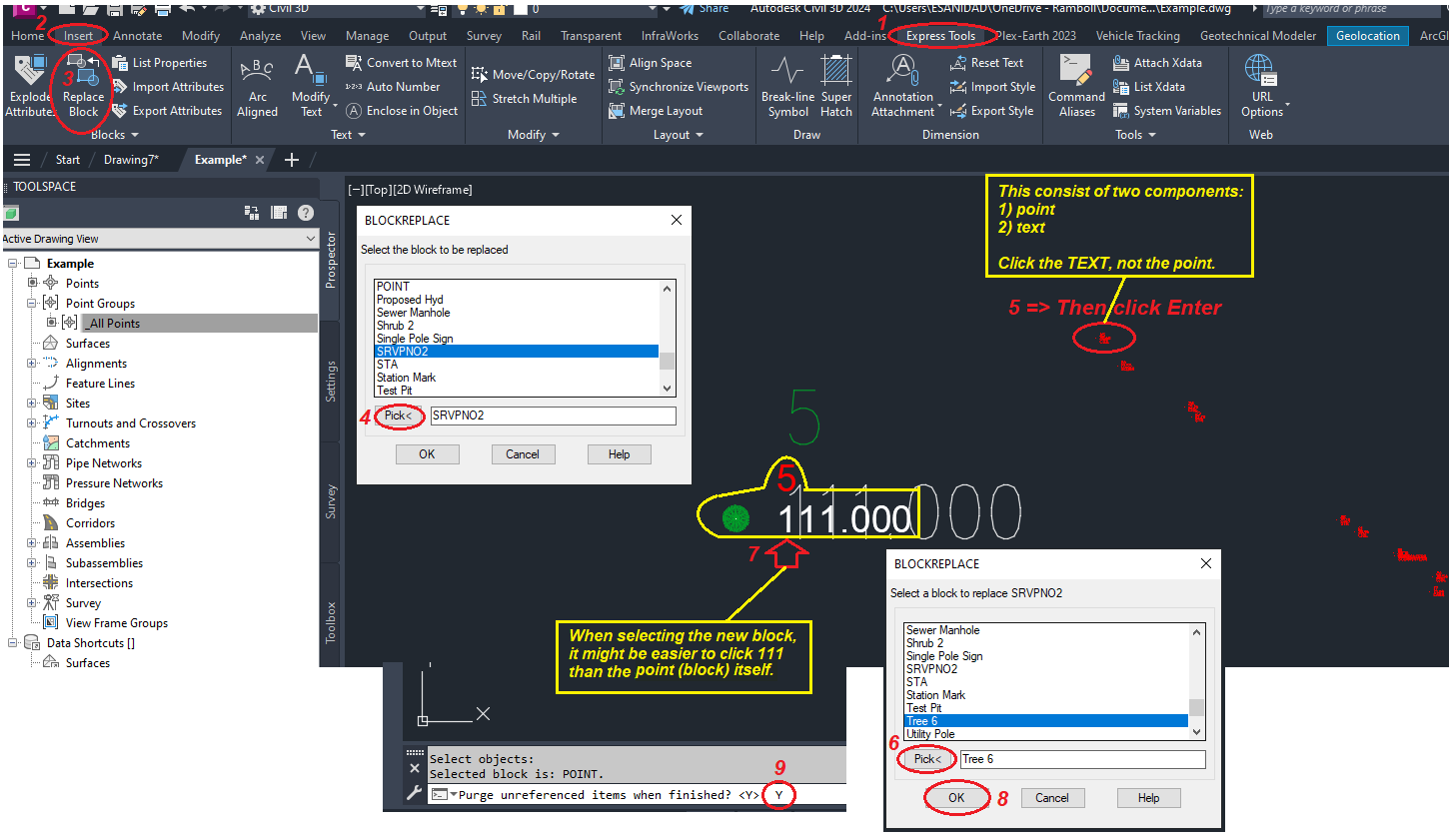The height and width of the screenshot is (836, 1456).
Task: Open the Active Drawing View dropdown
Action: pyautogui.click(x=310, y=239)
